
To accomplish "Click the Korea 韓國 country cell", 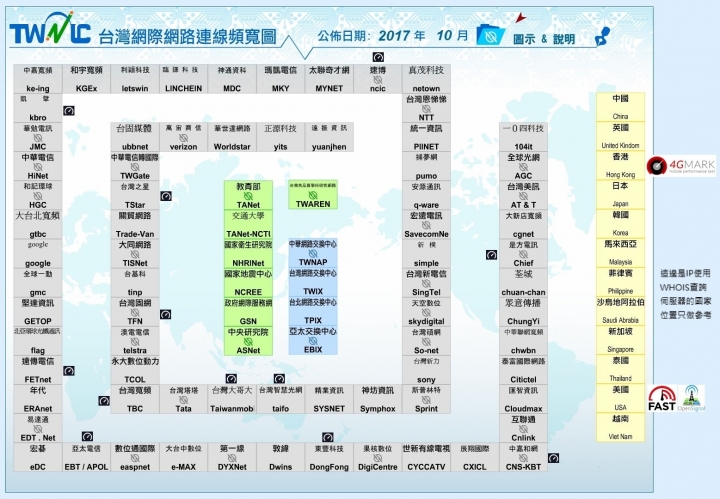I will [x=620, y=224].
